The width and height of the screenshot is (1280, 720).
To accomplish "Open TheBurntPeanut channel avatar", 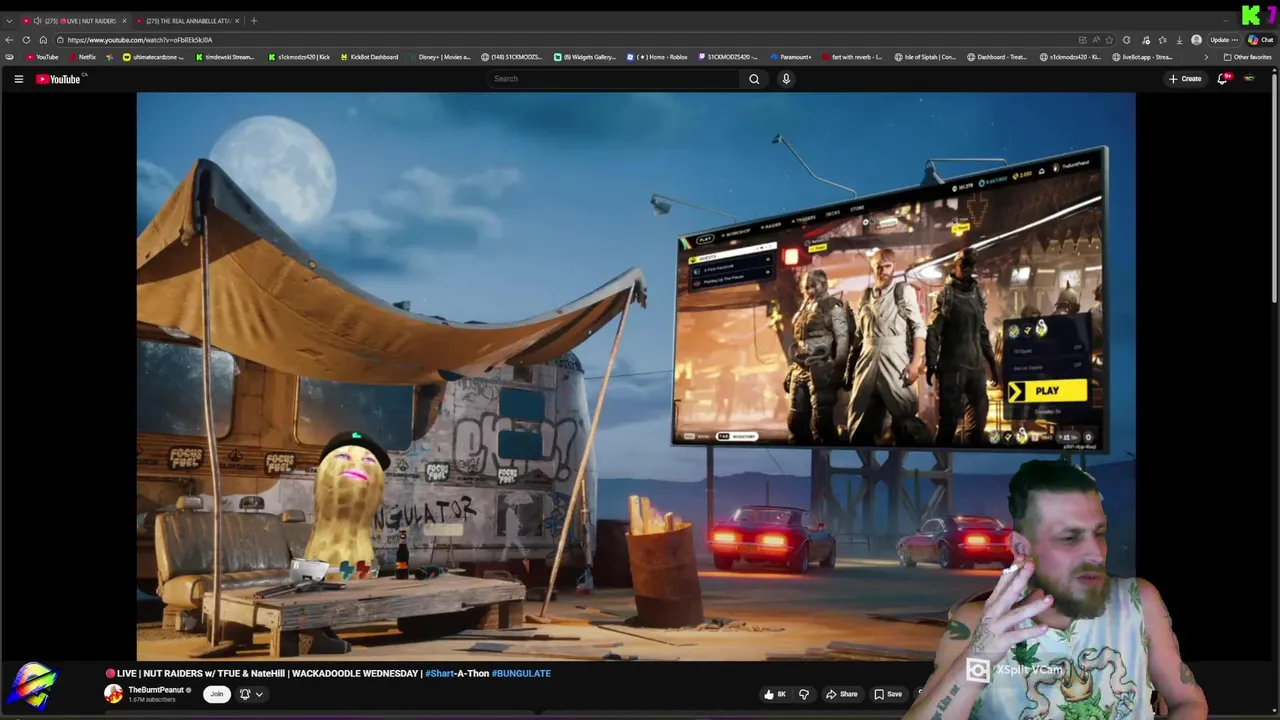I will pos(113,694).
